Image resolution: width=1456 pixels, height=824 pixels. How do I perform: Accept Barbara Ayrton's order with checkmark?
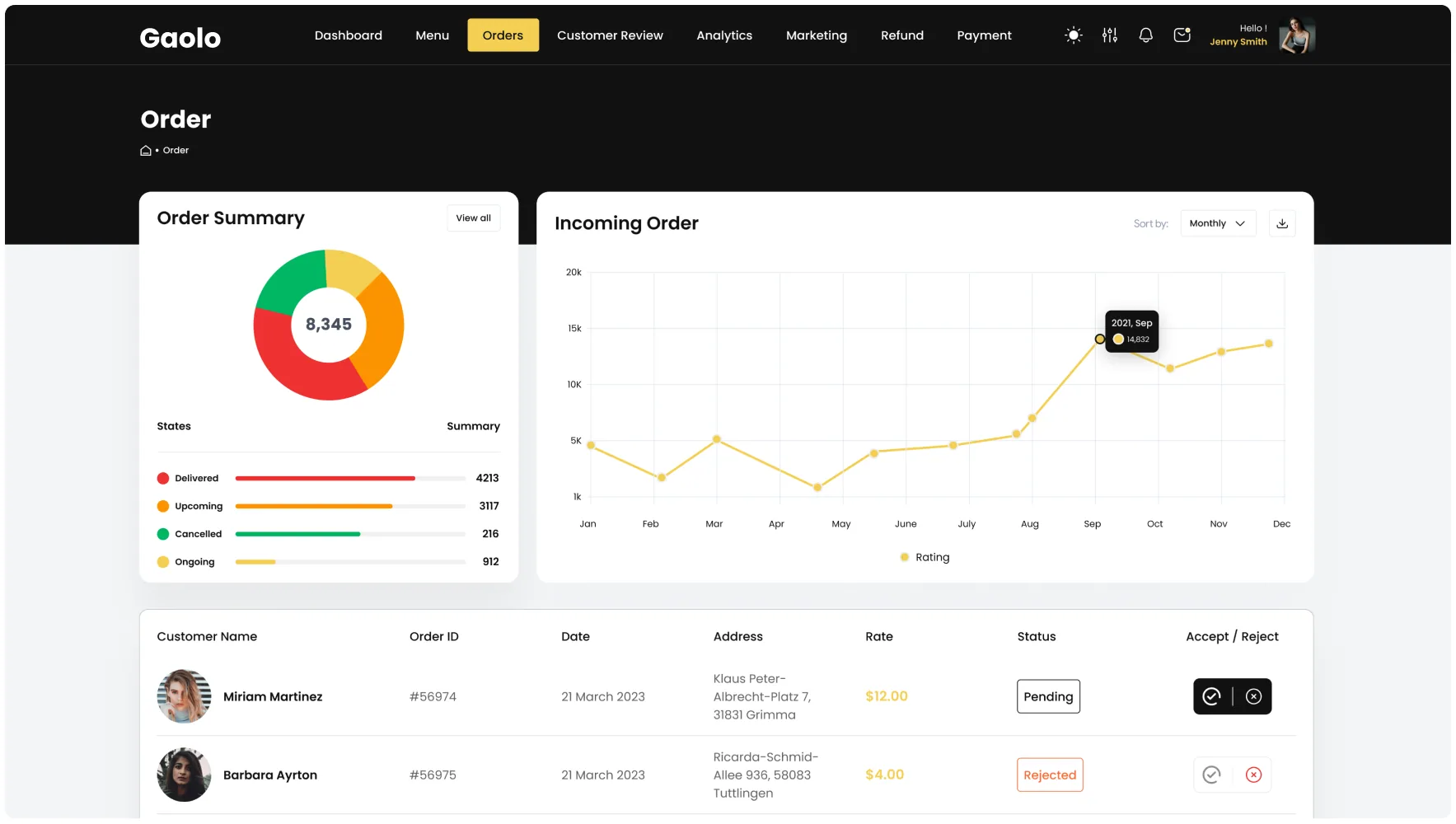(x=1211, y=775)
